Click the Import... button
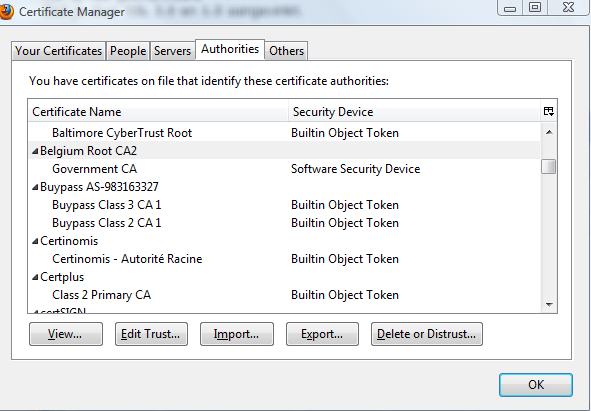The width and height of the screenshot is (591, 411). pyautogui.click(x=237, y=334)
